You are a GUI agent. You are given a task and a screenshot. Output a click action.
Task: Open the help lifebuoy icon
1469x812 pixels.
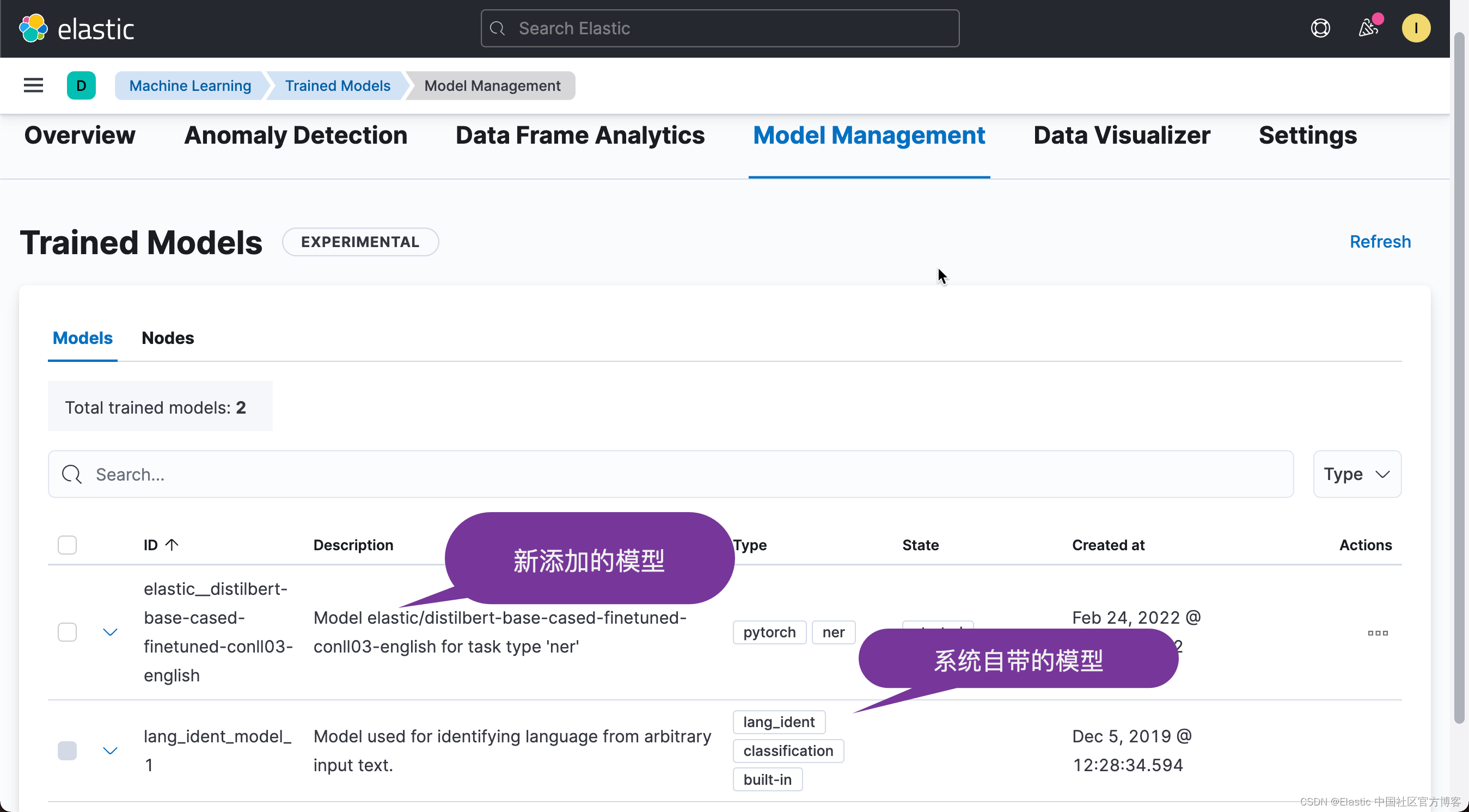[1320, 28]
